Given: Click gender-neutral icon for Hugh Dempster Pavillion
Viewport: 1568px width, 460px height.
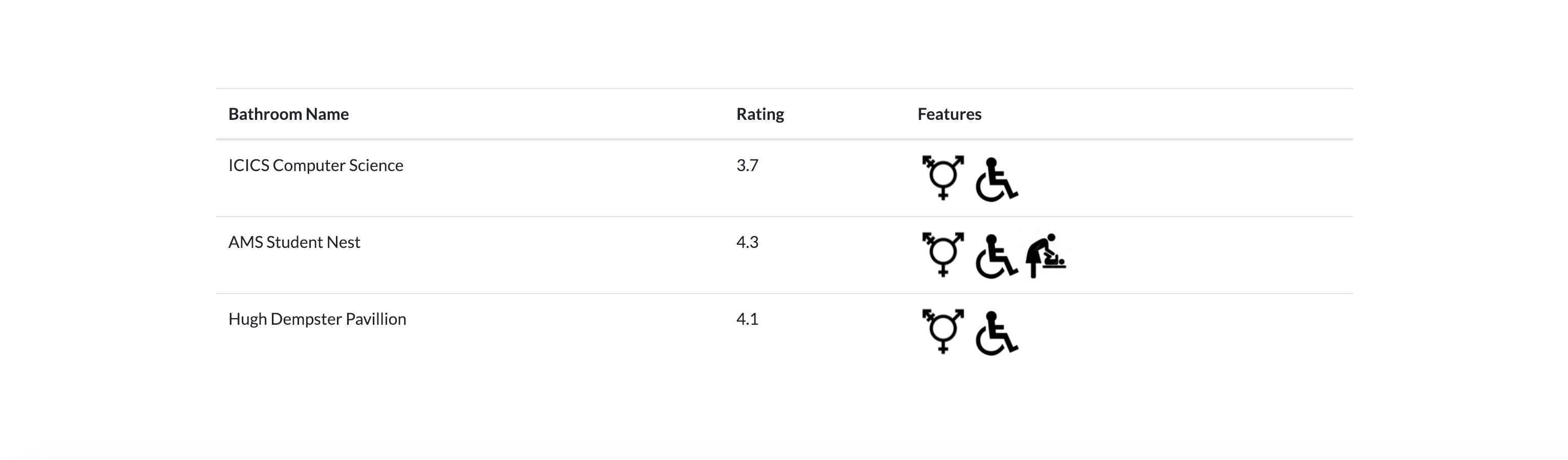Looking at the screenshot, I should (943, 331).
